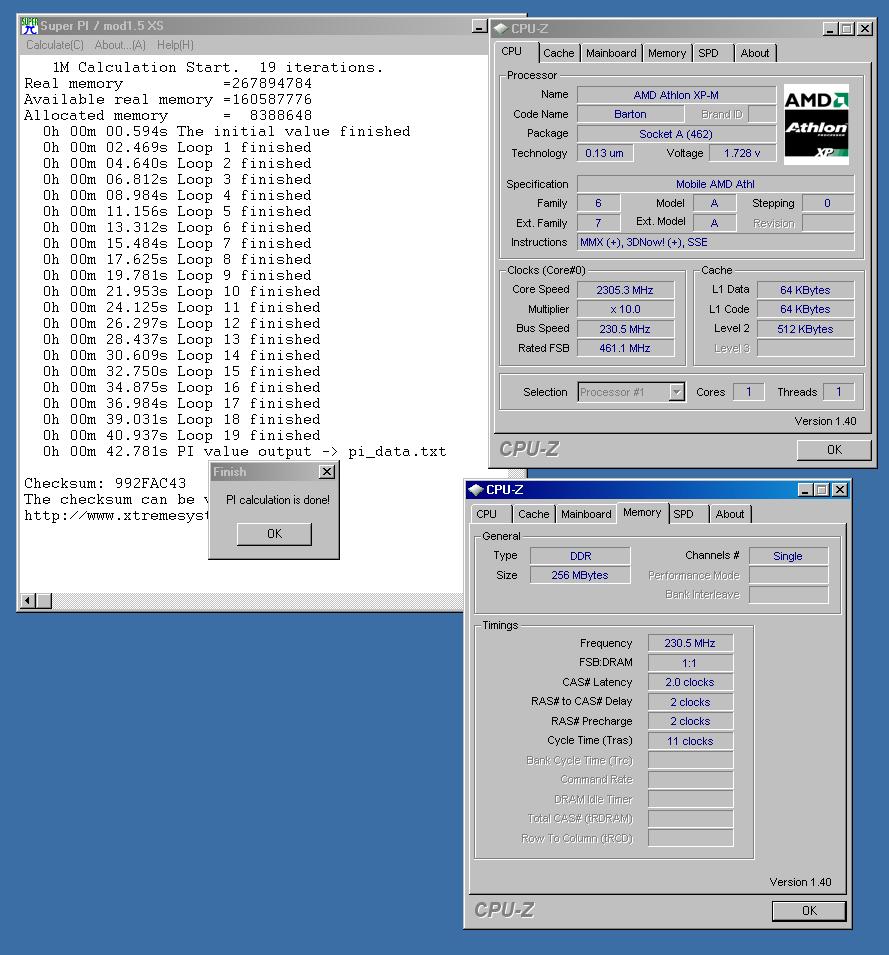
Task: Switch to the Mainboard tab in the lower CPU-Z window
Action: [586, 514]
